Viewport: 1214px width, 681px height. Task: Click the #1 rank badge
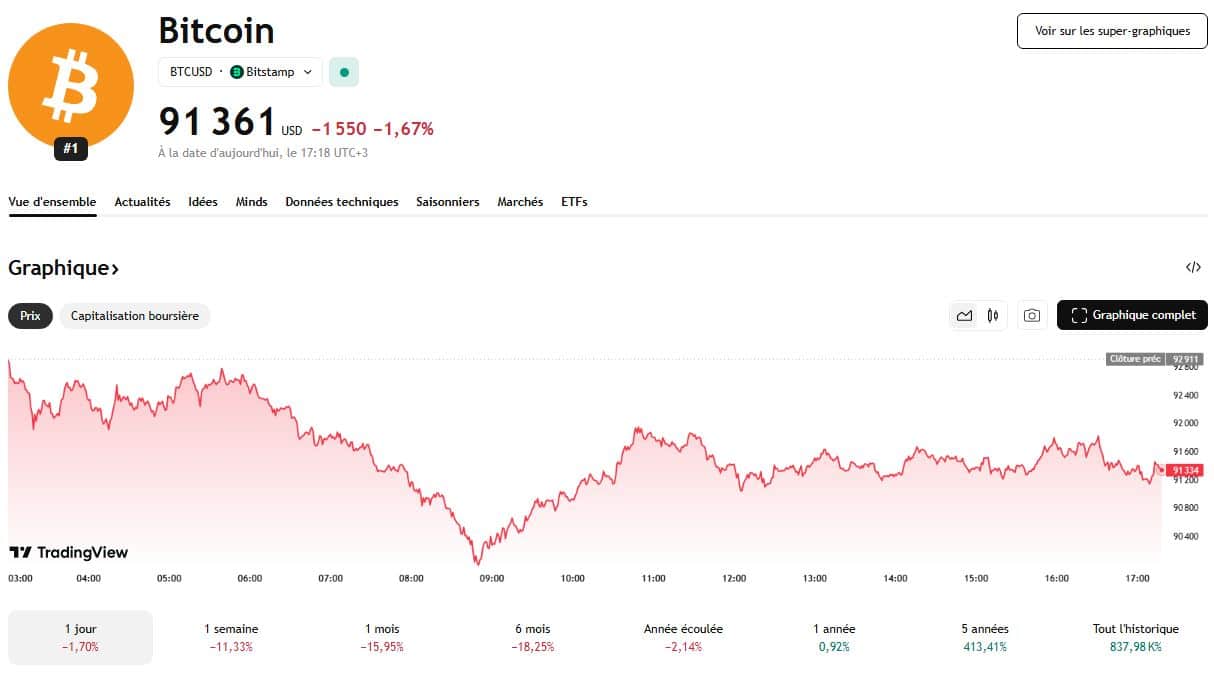pyautogui.click(x=71, y=150)
